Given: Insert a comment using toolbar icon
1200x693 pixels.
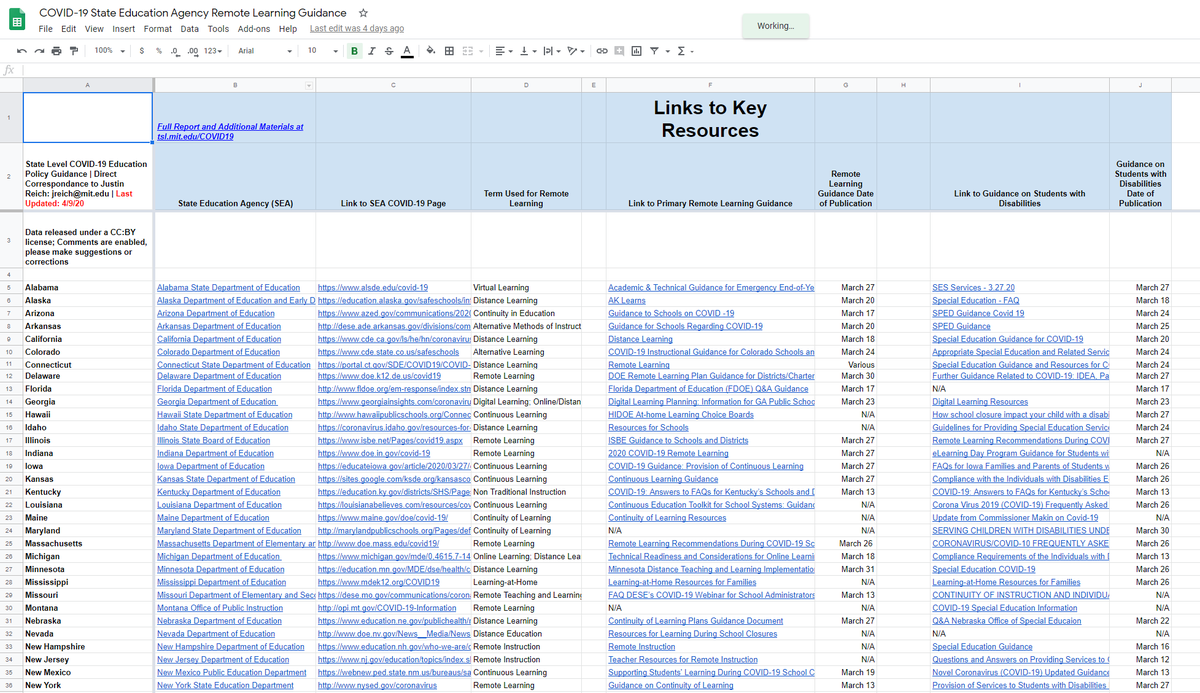Looking at the screenshot, I should 619,51.
